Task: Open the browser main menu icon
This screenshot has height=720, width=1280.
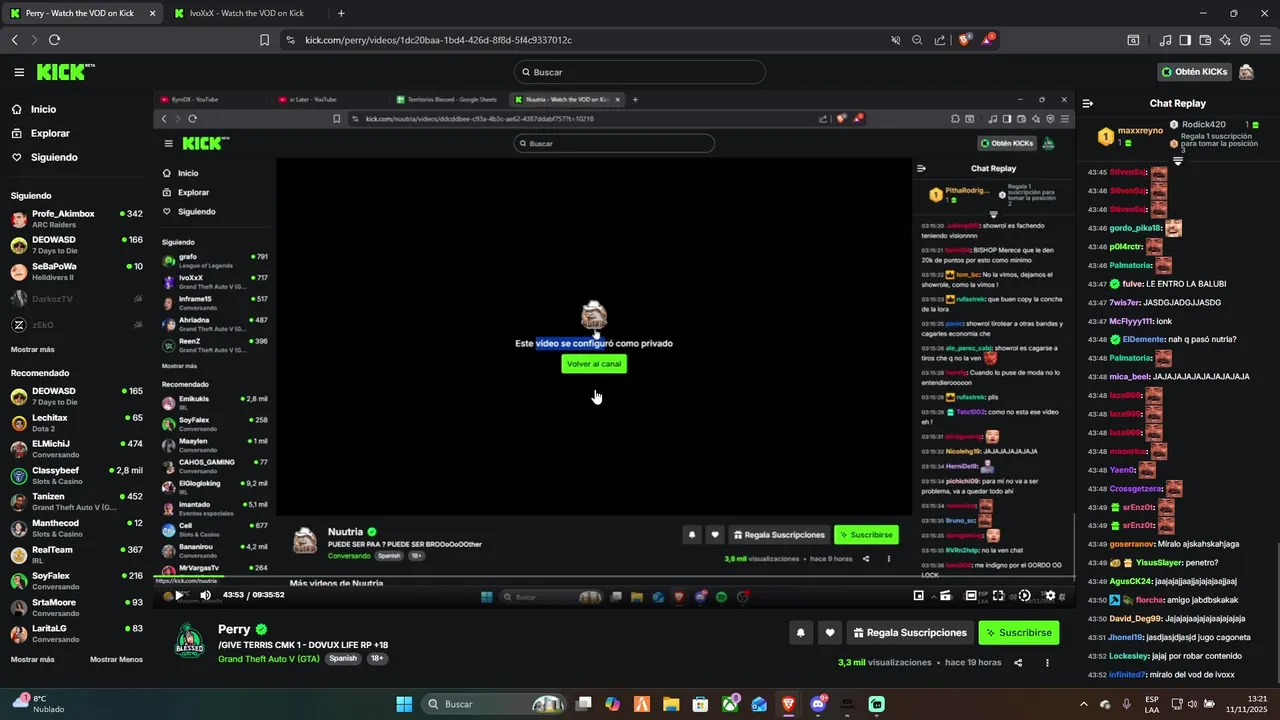Action: click(1265, 40)
